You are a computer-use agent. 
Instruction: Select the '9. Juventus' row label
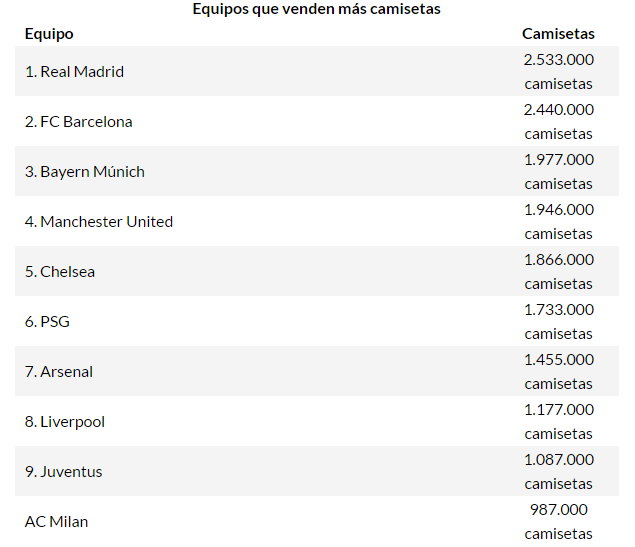pos(64,472)
